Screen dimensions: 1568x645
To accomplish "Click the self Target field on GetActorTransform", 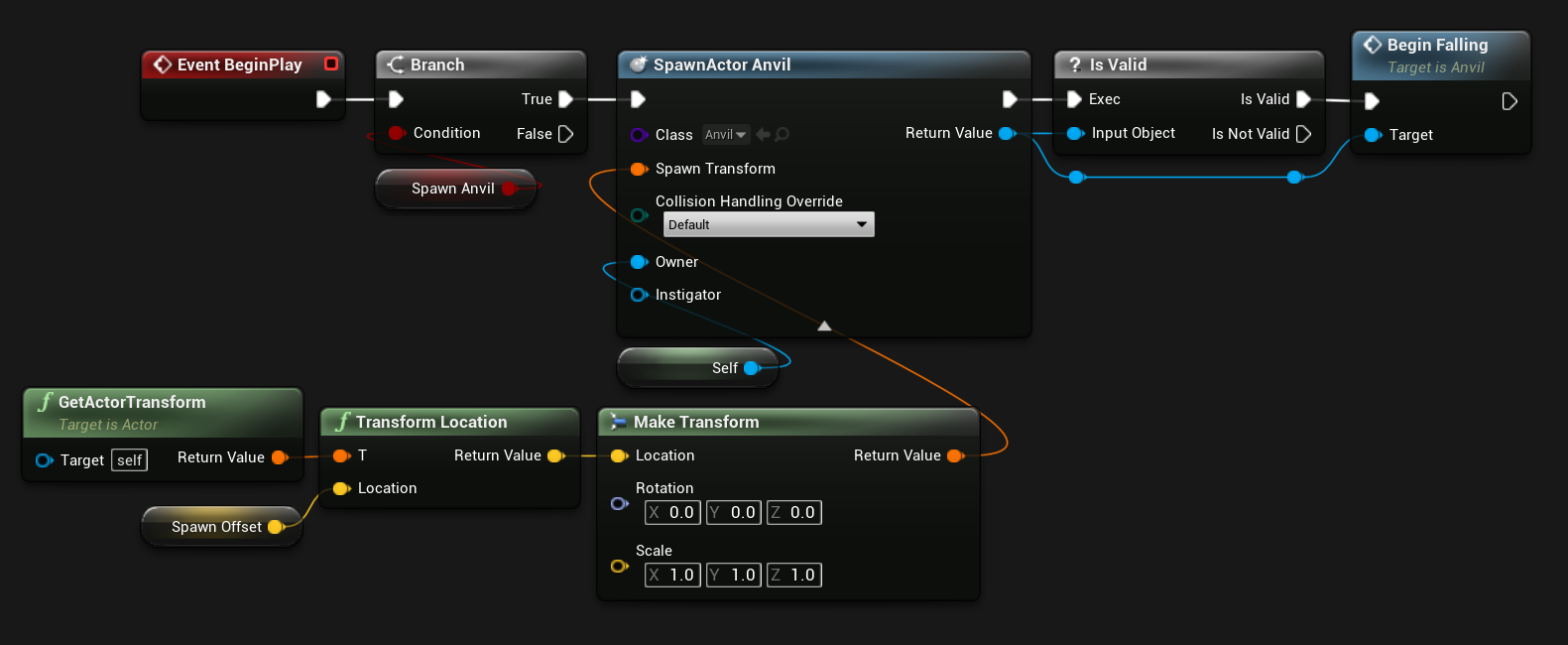I will (129, 460).
